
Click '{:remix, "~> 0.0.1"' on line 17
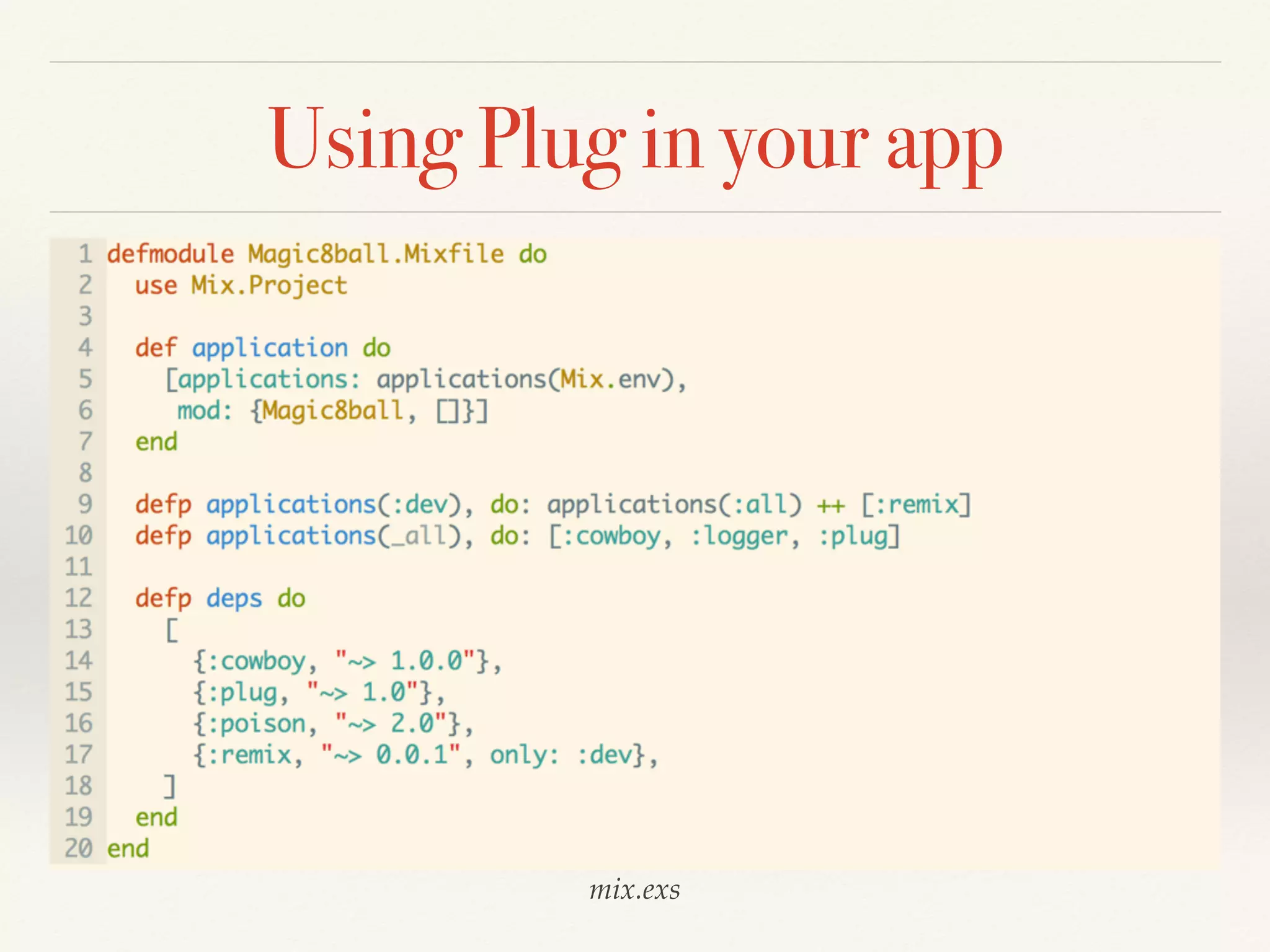click(327, 756)
